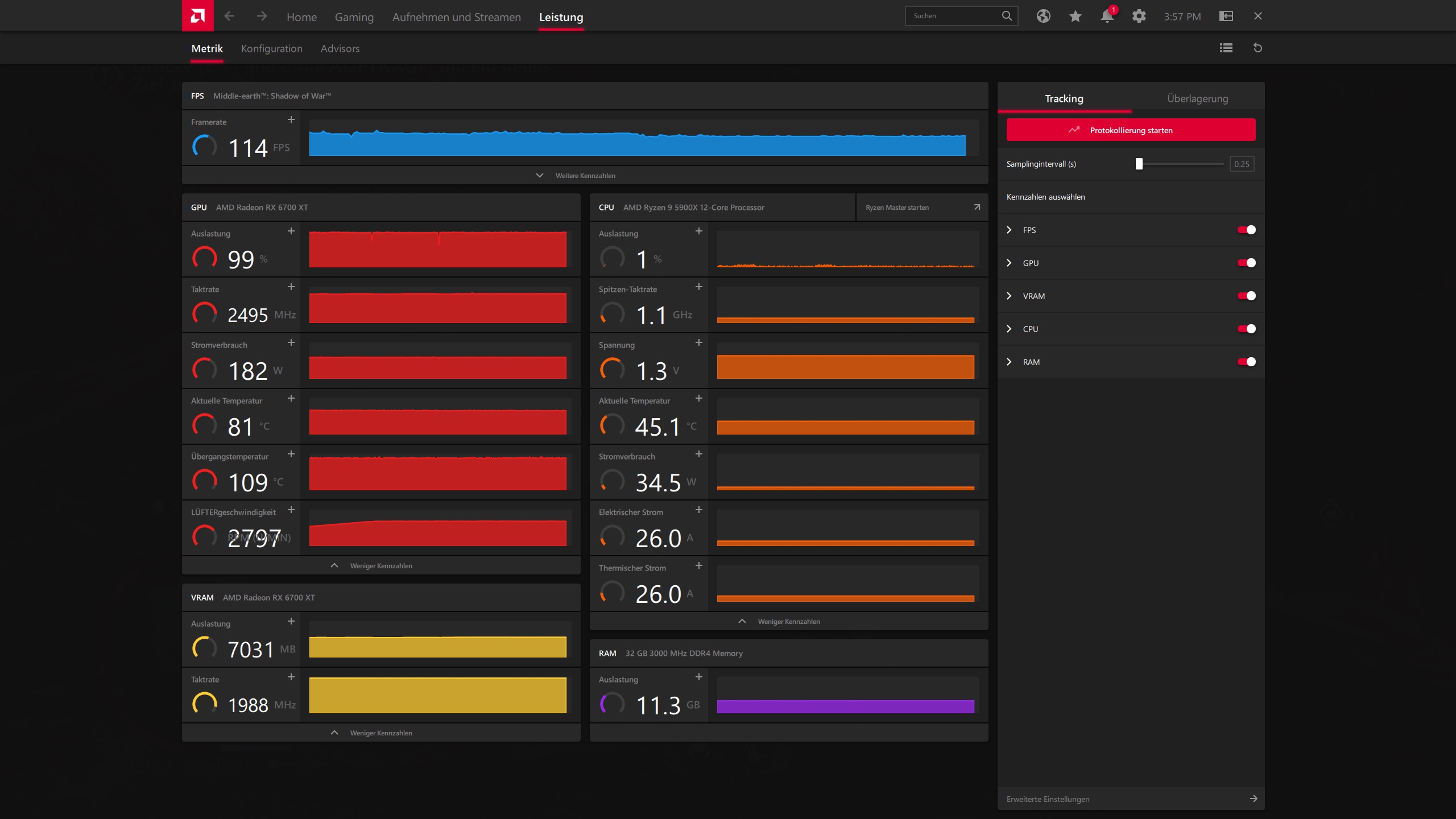Screen dimensions: 1456x819
Task: Disable VRAM tracking toggle
Action: [x=1246, y=296]
